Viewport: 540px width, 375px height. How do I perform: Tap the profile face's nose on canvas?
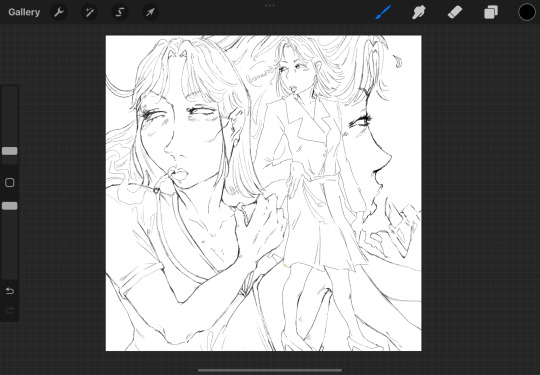[x=384, y=157]
